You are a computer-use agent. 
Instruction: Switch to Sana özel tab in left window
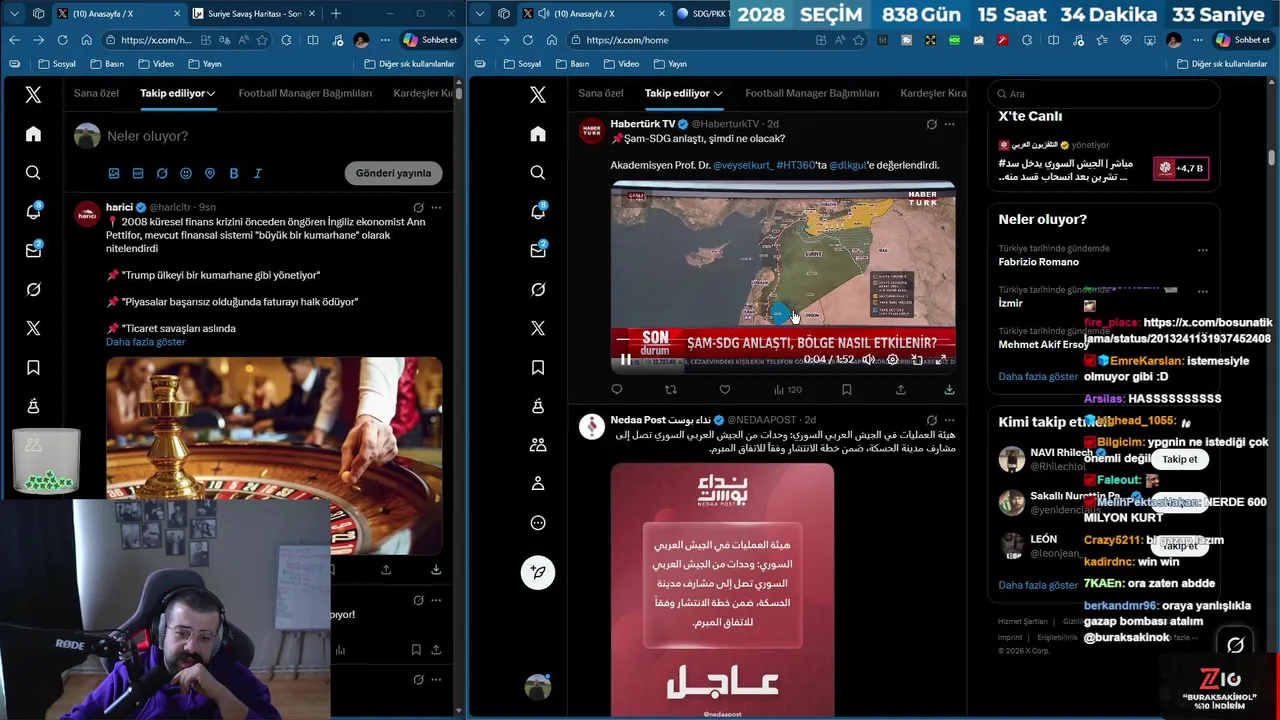point(96,93)
